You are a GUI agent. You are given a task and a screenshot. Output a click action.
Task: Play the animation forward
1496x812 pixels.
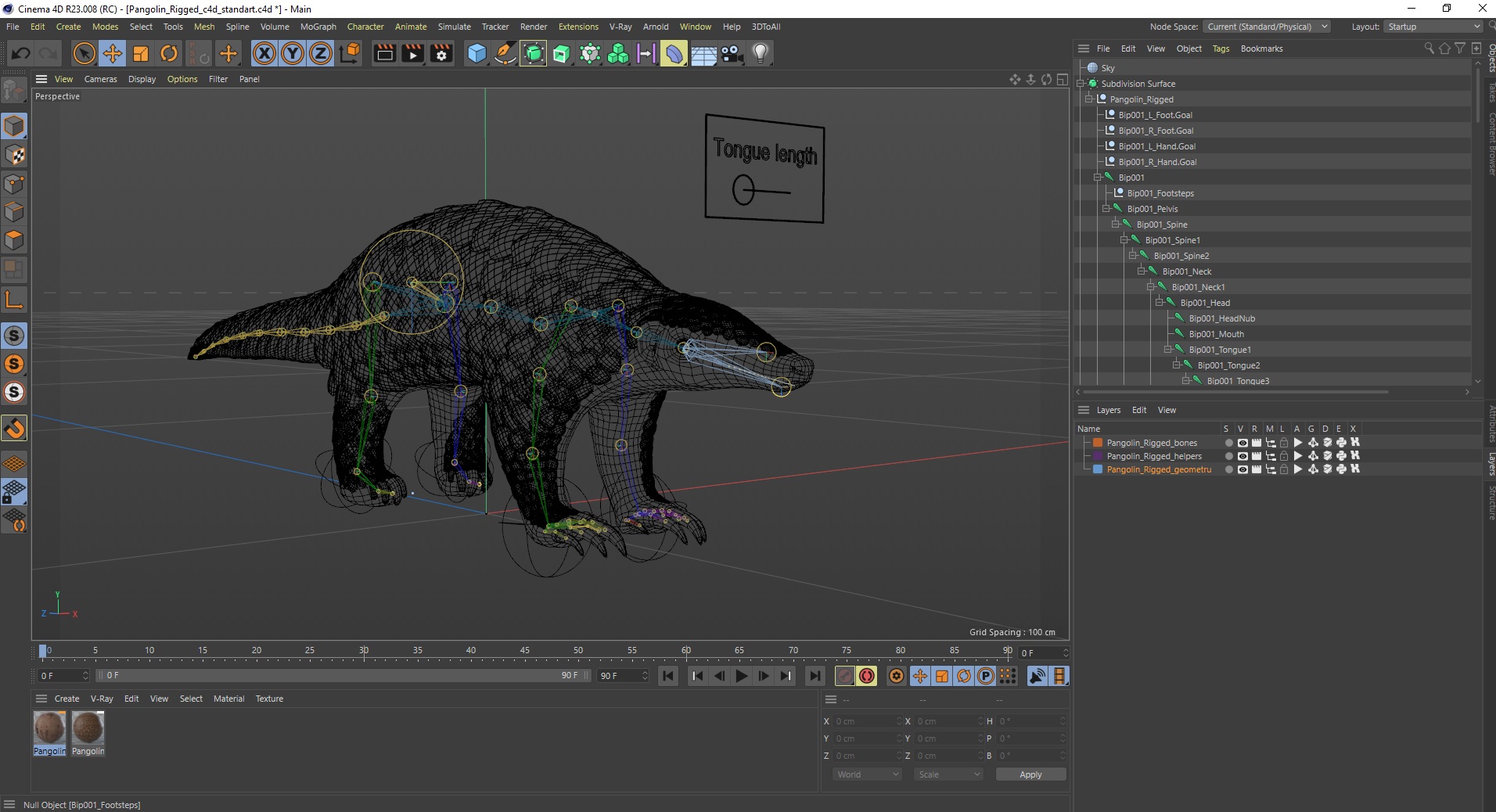pyautogui.click(x=742, y=676)
